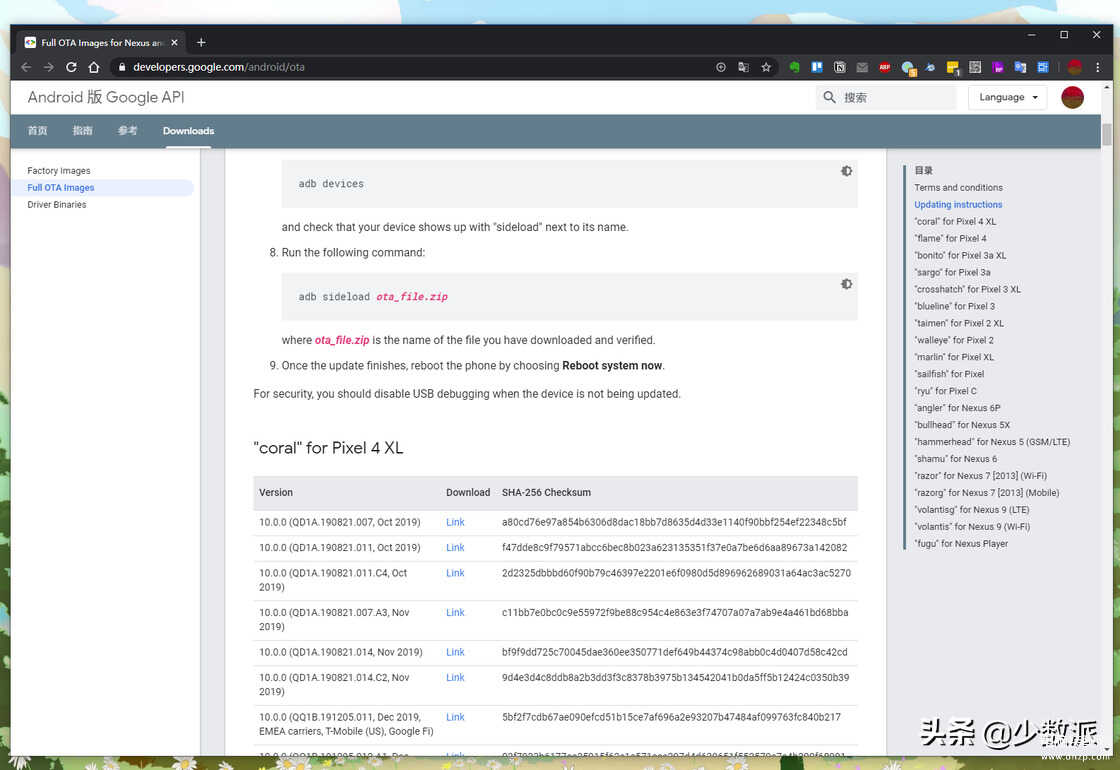
Task: View site info via padlock icon
Action: click(x=122, y=67)
